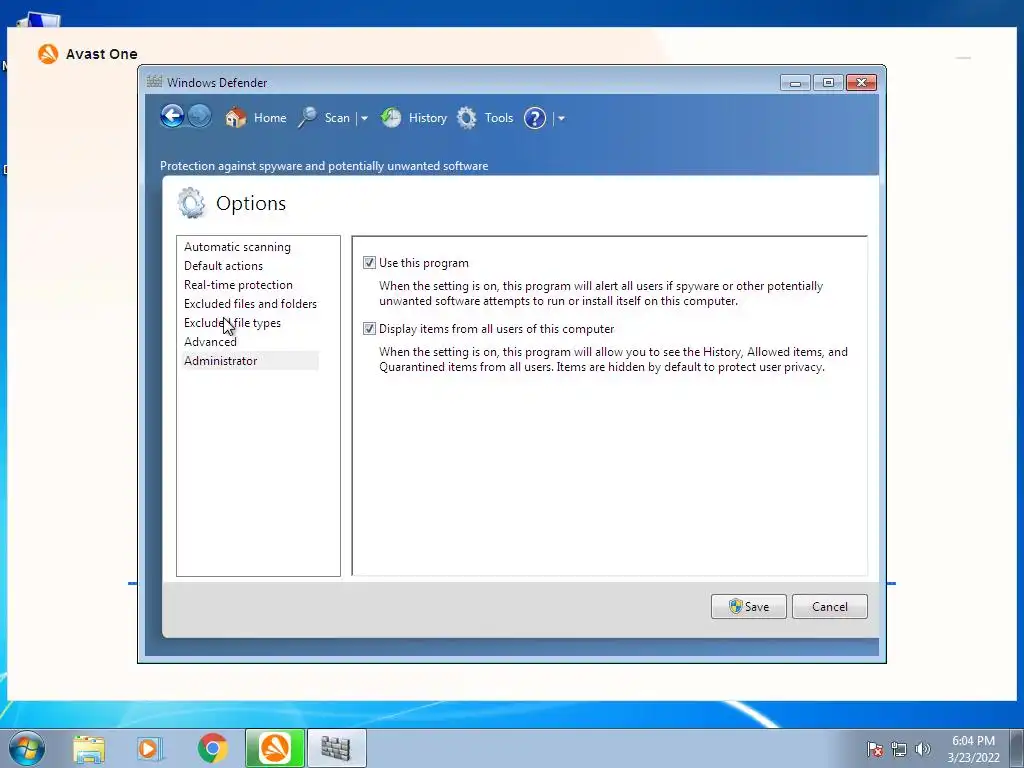This screenshot has width=1024, height=768.
Task: Open File Explorer from taskbar
Action: pyautogui.click(x=89, y=749)
